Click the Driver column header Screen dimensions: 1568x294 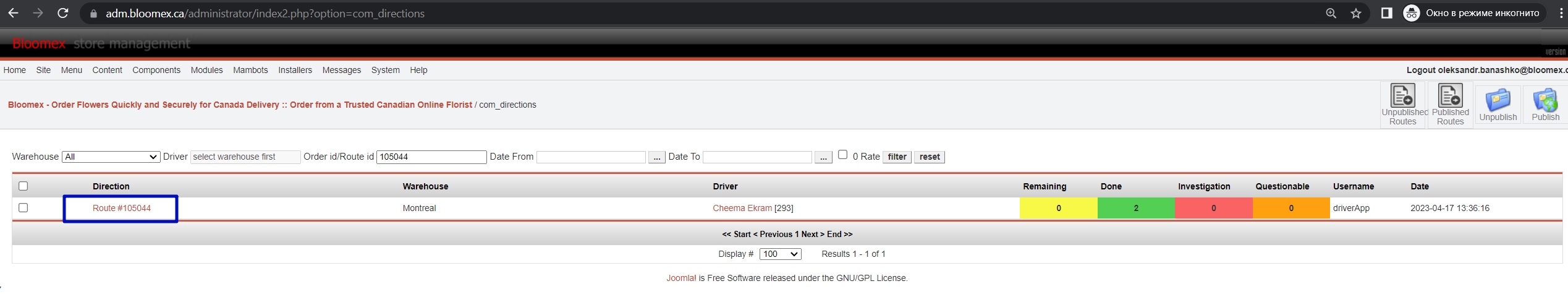(x=725, y=186)
